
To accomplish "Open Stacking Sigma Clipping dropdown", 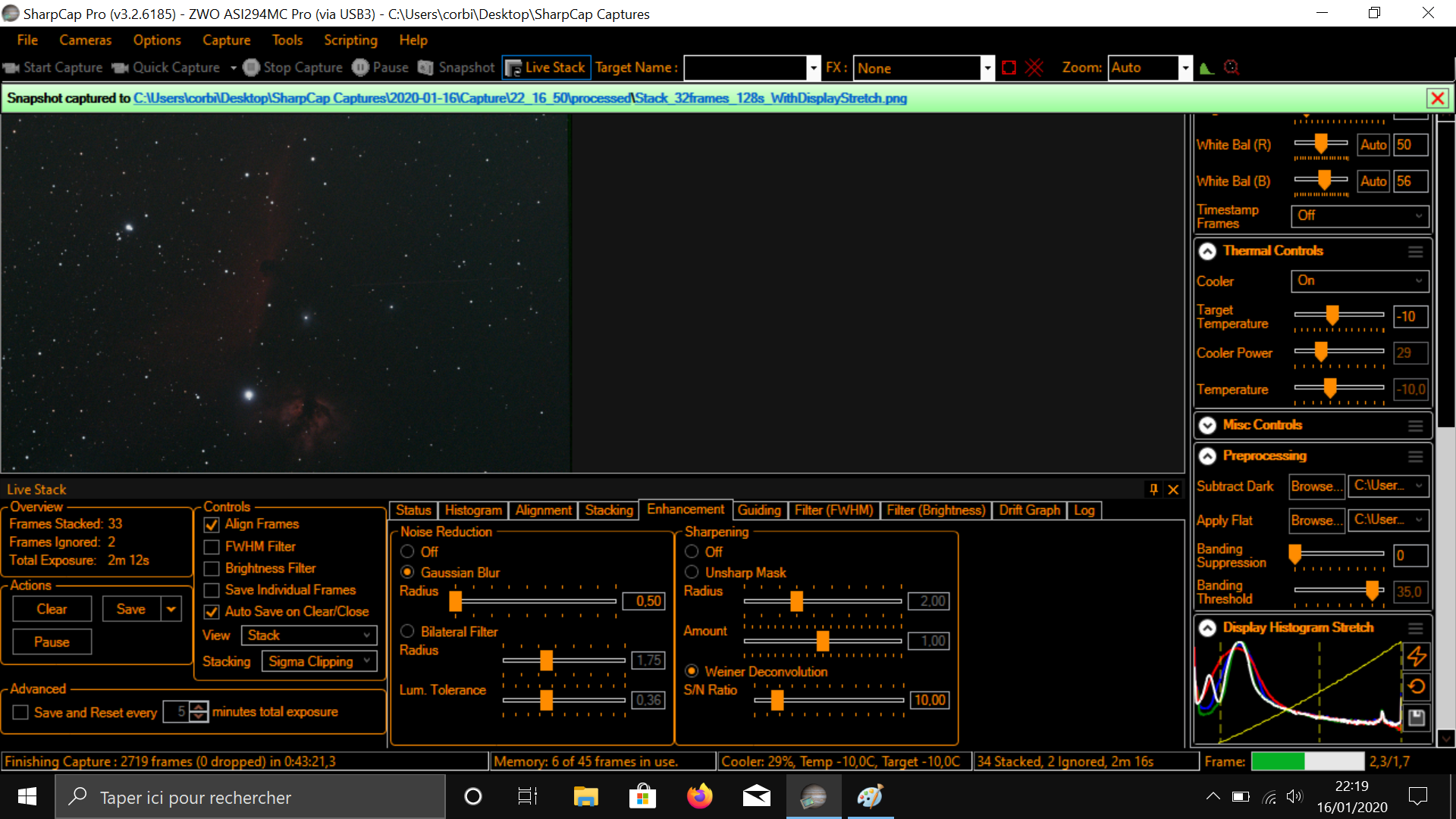I will 319,661.
